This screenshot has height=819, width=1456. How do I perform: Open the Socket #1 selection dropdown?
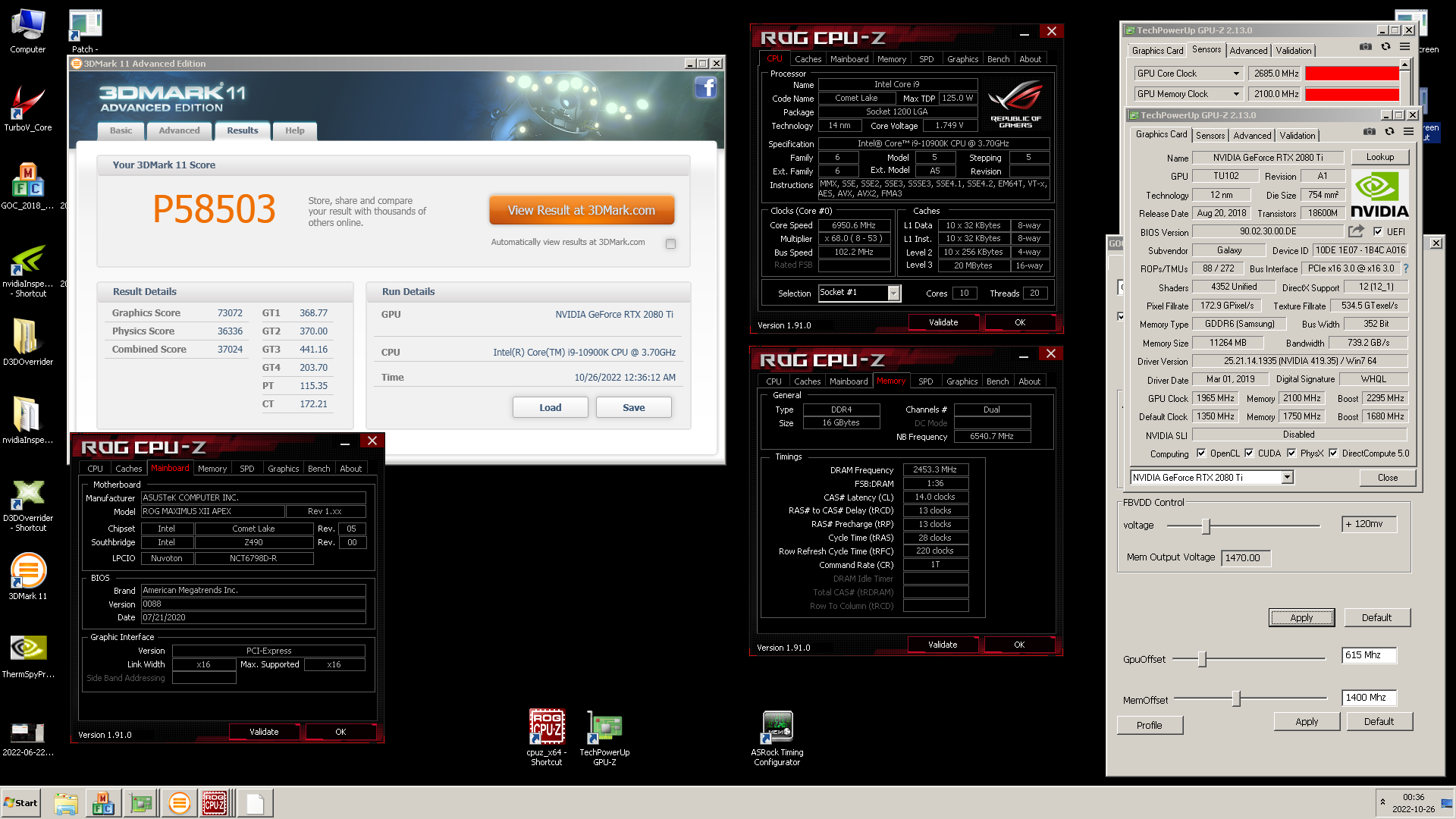pos(893,293)
